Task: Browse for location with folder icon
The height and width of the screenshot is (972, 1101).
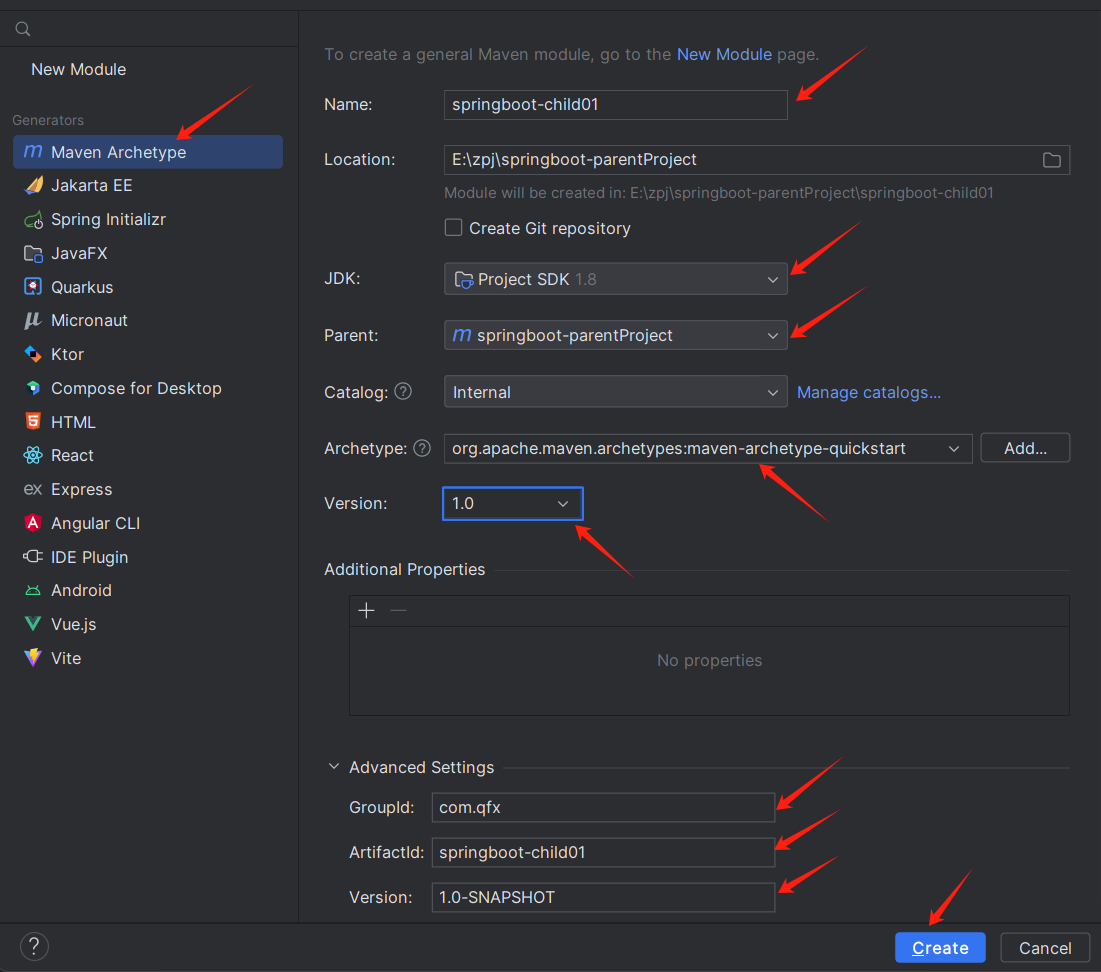Action: [x=1051, y=160]
